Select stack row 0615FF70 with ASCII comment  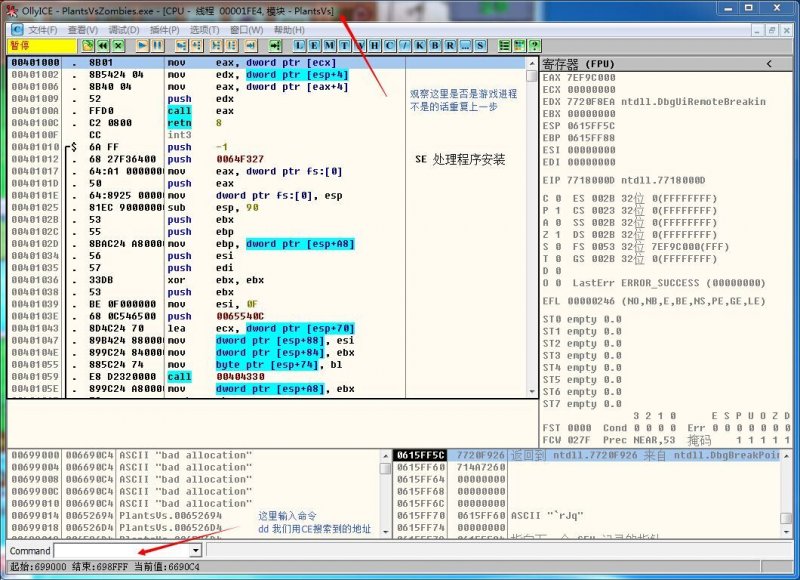coord(587,516)
